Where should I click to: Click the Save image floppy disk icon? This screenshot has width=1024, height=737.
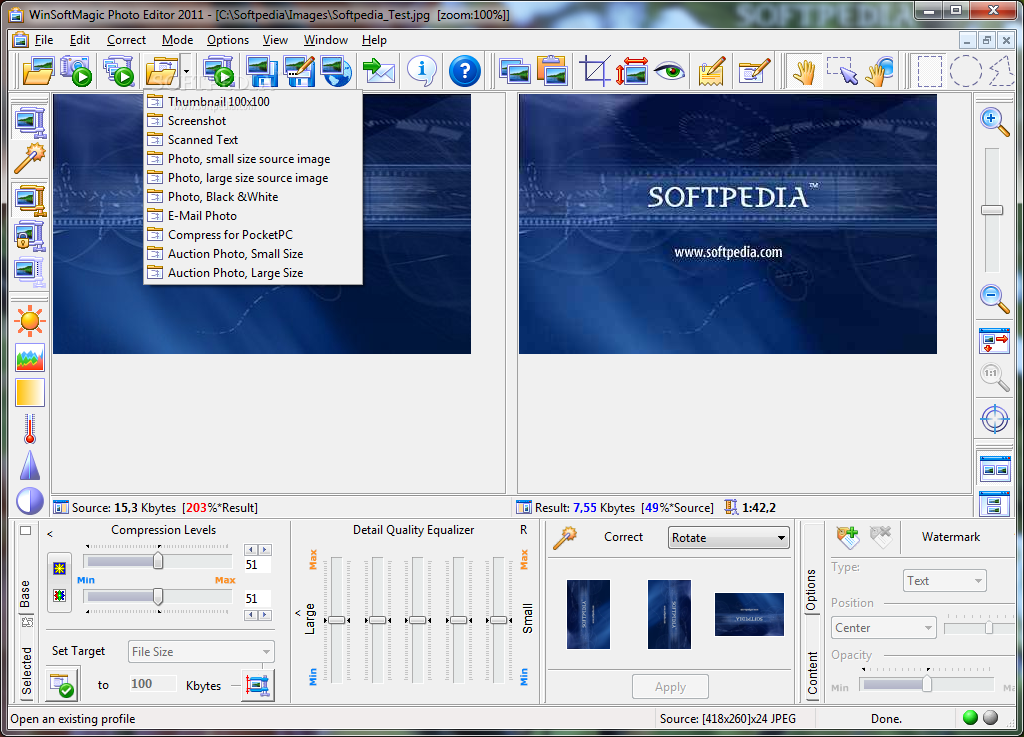click(261, 71)
